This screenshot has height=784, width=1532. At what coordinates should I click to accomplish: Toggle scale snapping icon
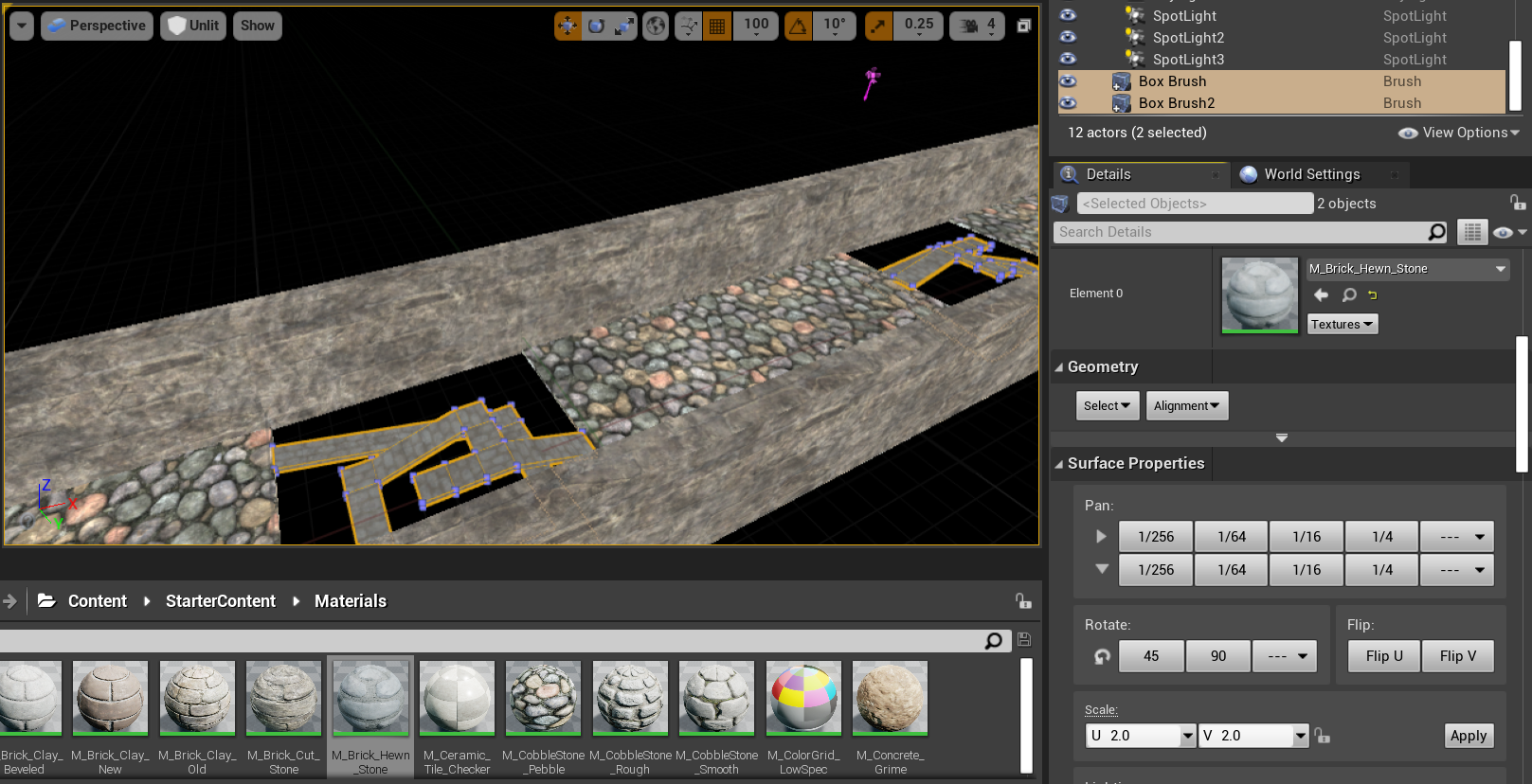(878, 26)
